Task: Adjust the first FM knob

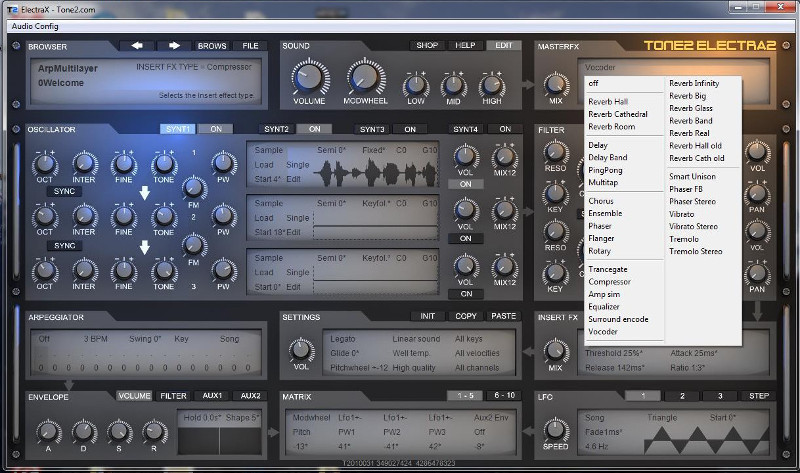Action: (x=194, y=188)
